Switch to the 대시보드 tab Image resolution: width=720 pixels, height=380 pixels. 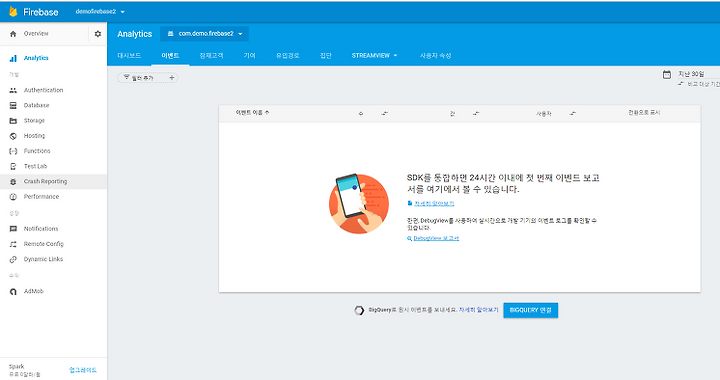[x=129, y=56]
